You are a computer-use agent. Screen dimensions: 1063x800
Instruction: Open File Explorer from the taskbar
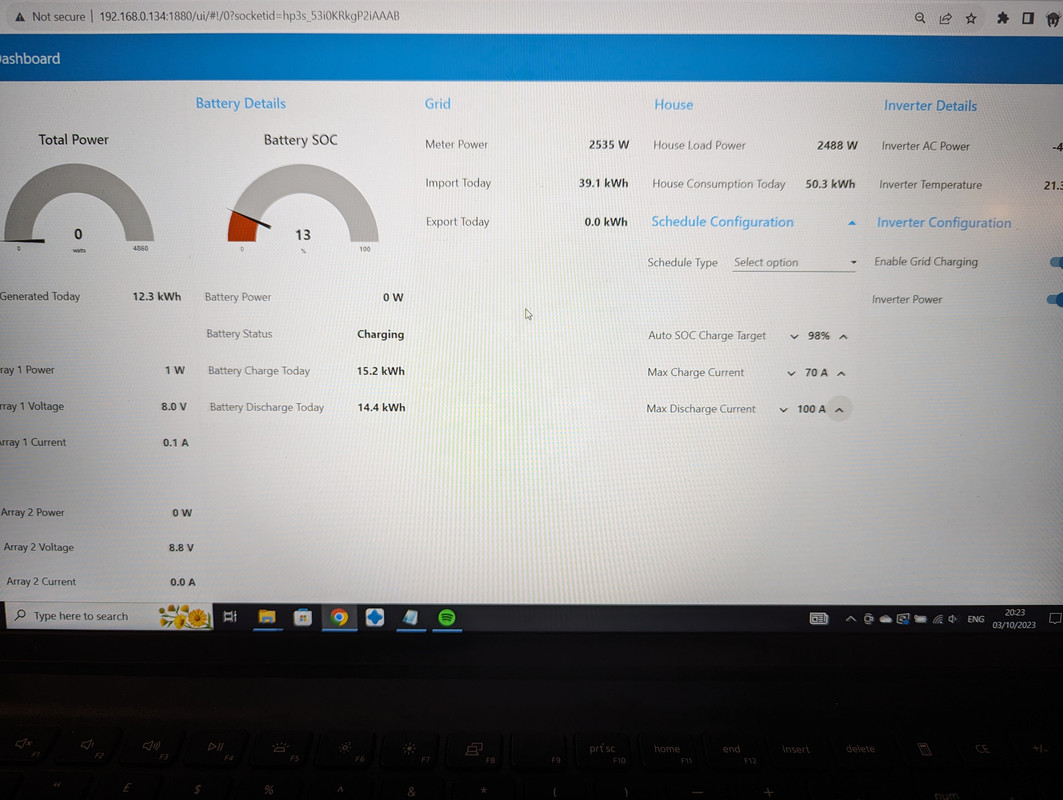point(267,617)
